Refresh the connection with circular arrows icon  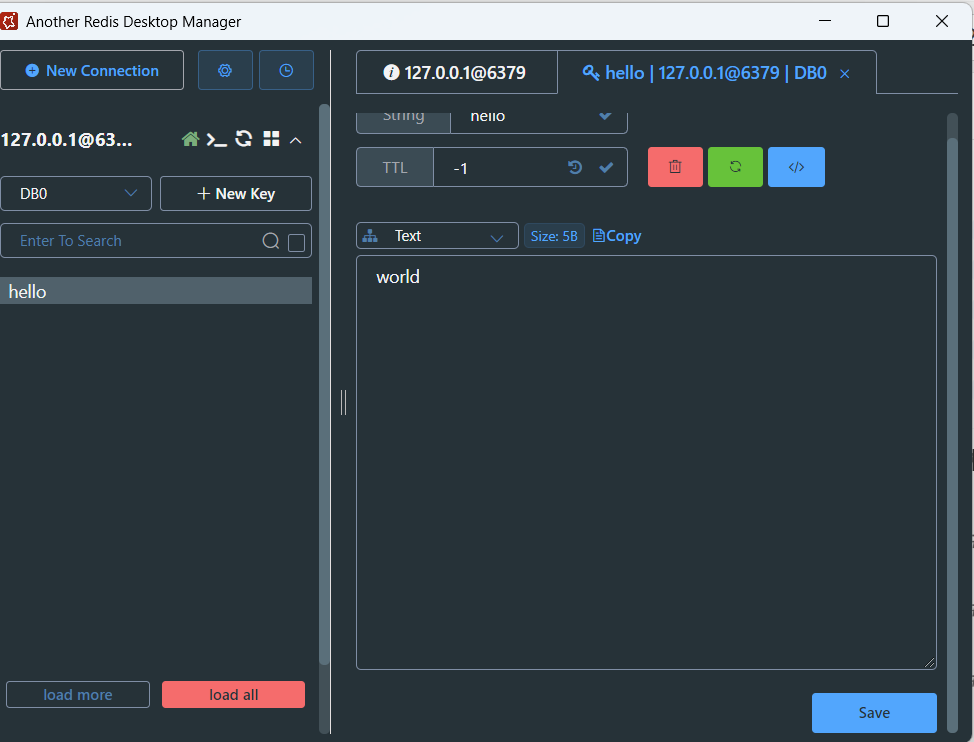pyautogui.click(x=244, y=139)
